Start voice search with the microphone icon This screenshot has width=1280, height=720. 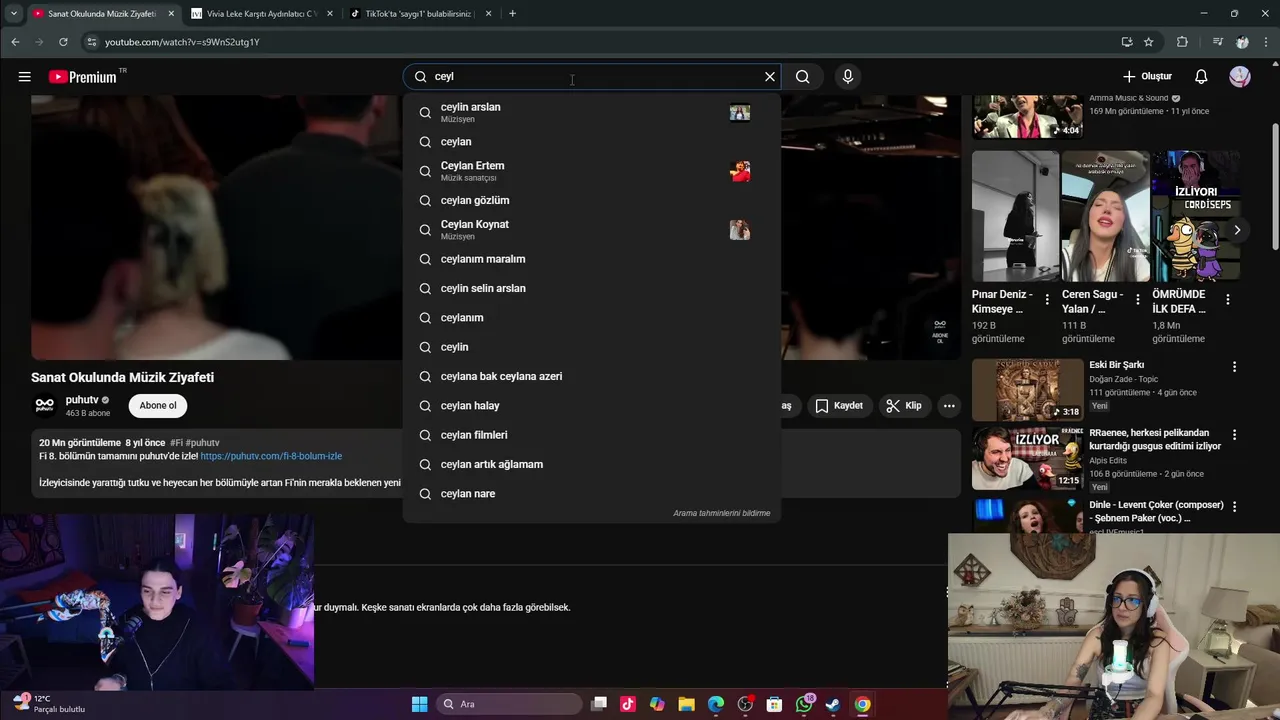point(848,77)
